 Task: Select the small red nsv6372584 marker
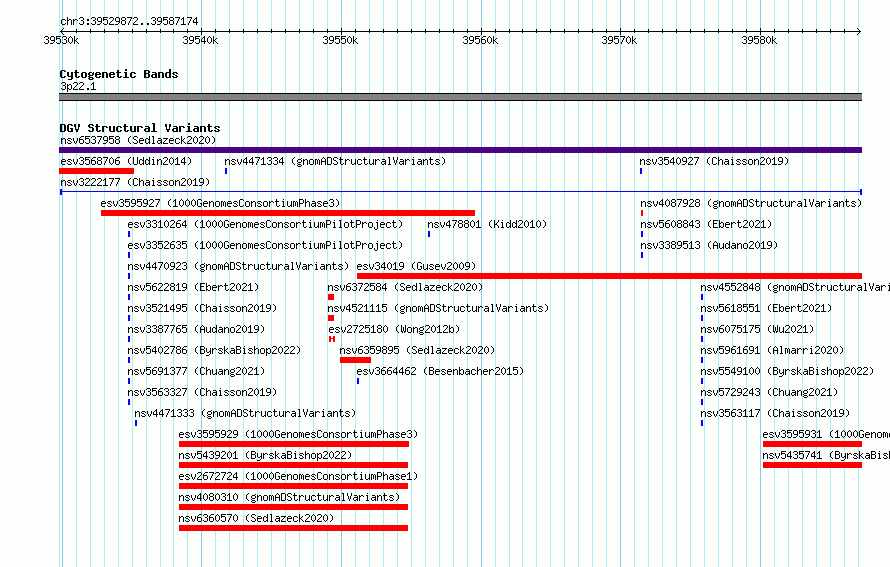click(x=331, y=297)
